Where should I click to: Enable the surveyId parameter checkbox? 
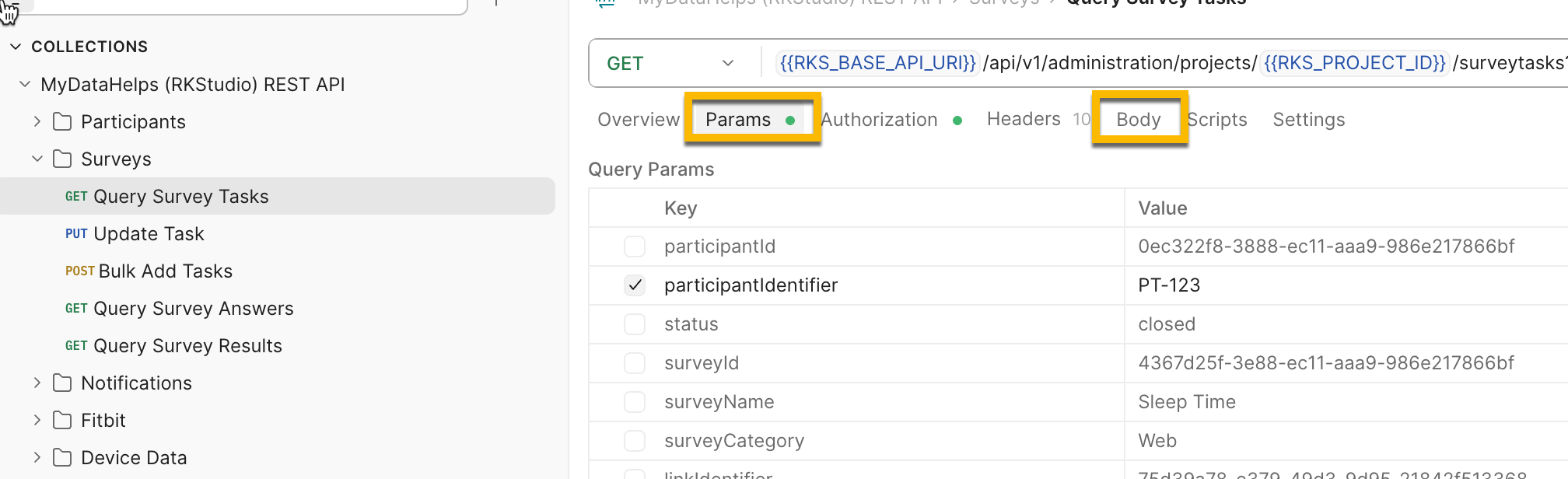click(635, 363)
